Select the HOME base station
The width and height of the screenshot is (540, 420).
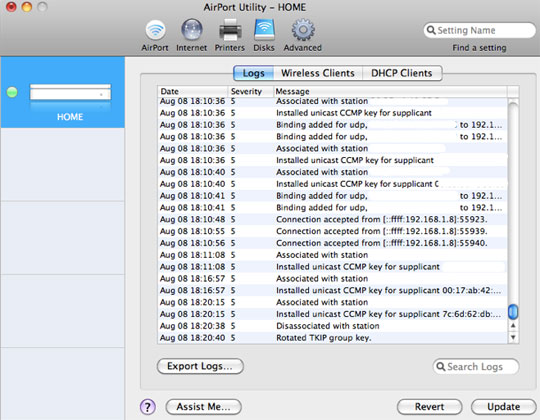(63, 92)
